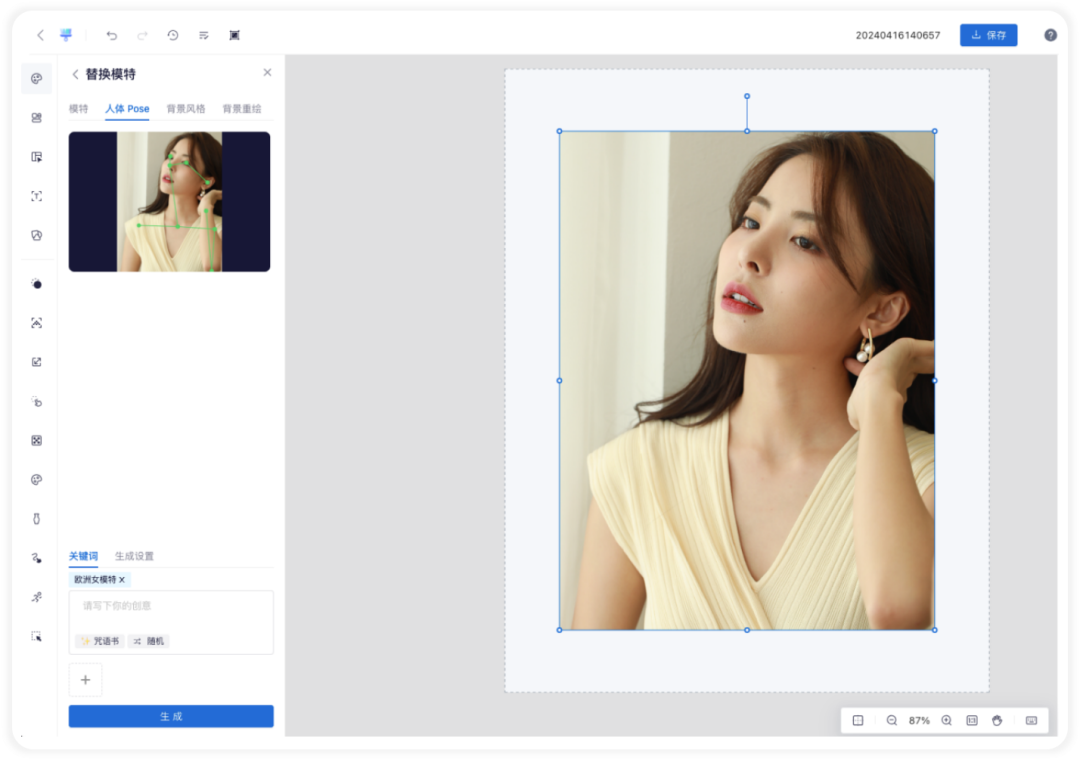This screenshot has width=1080, height=760.
Task: Go back from the 替换模特 panel
Action: click(x=75, y=74)
